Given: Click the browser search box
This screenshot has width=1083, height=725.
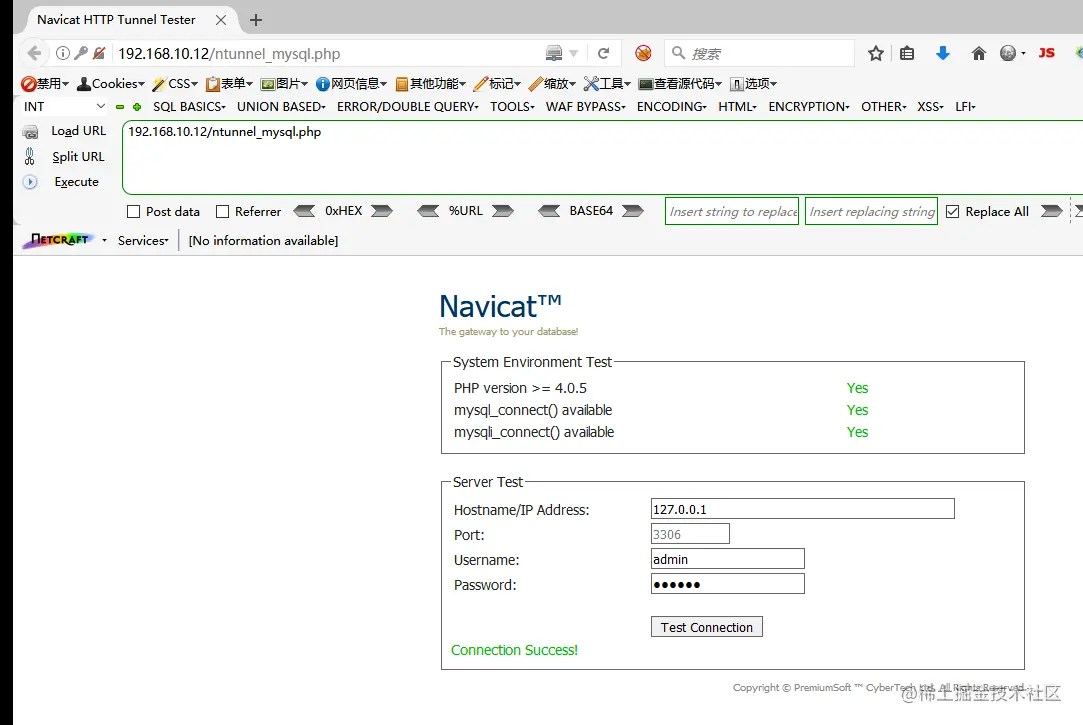Looking at the screenshot, I should (x=760, y=53).
